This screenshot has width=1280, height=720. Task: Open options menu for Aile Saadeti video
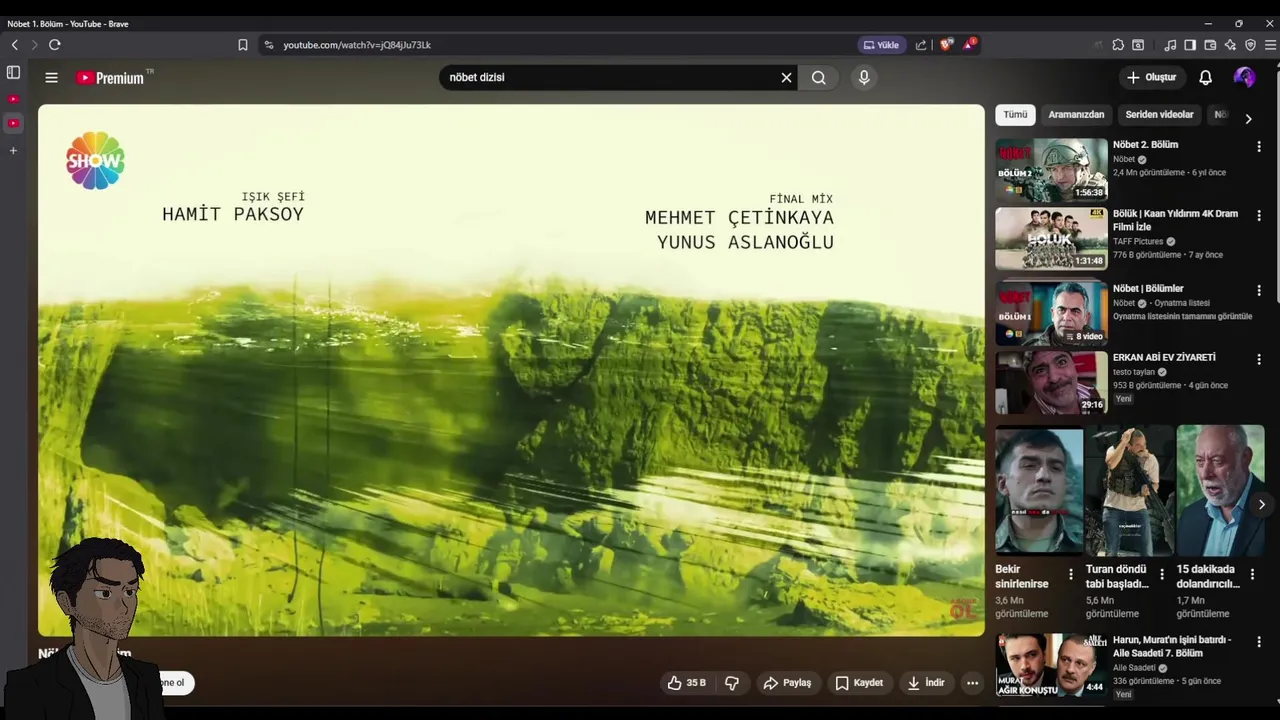[x=1259, y=642]
